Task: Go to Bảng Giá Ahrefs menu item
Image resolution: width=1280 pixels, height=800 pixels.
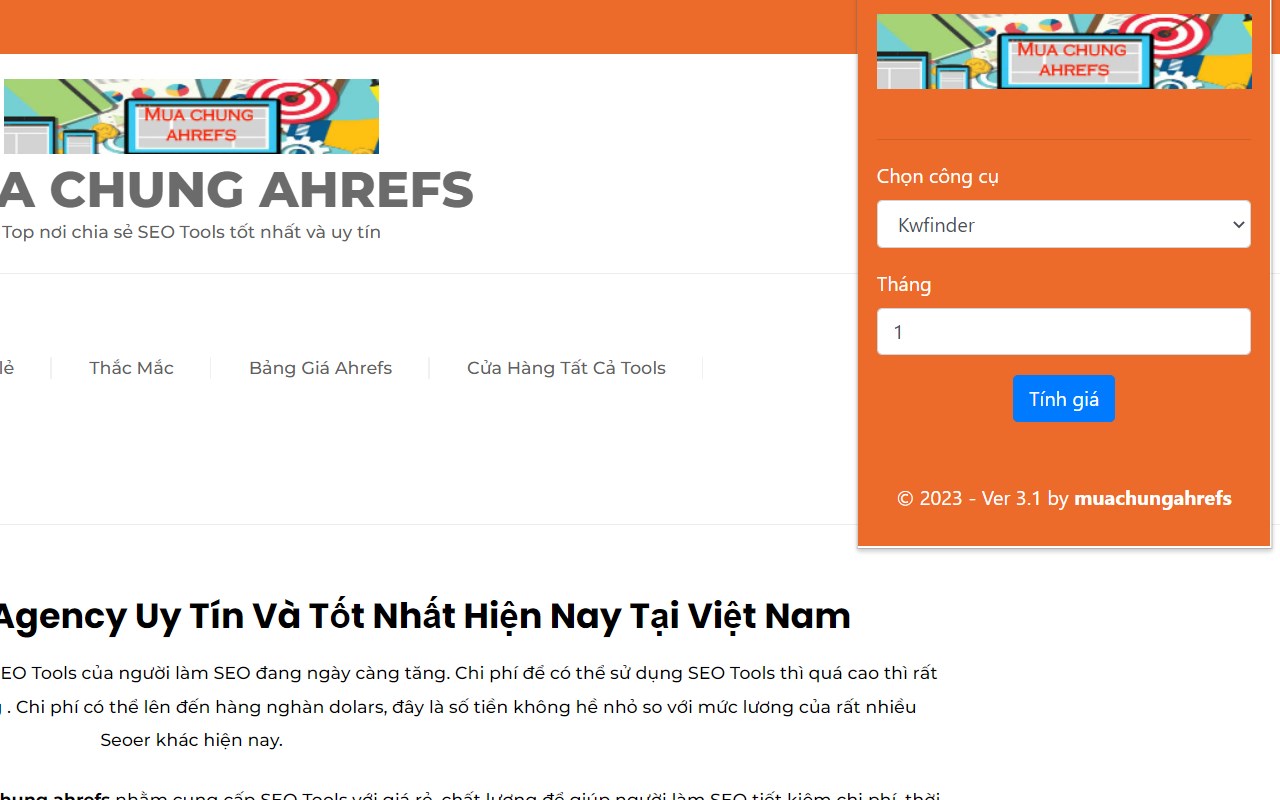Action: 320,368
